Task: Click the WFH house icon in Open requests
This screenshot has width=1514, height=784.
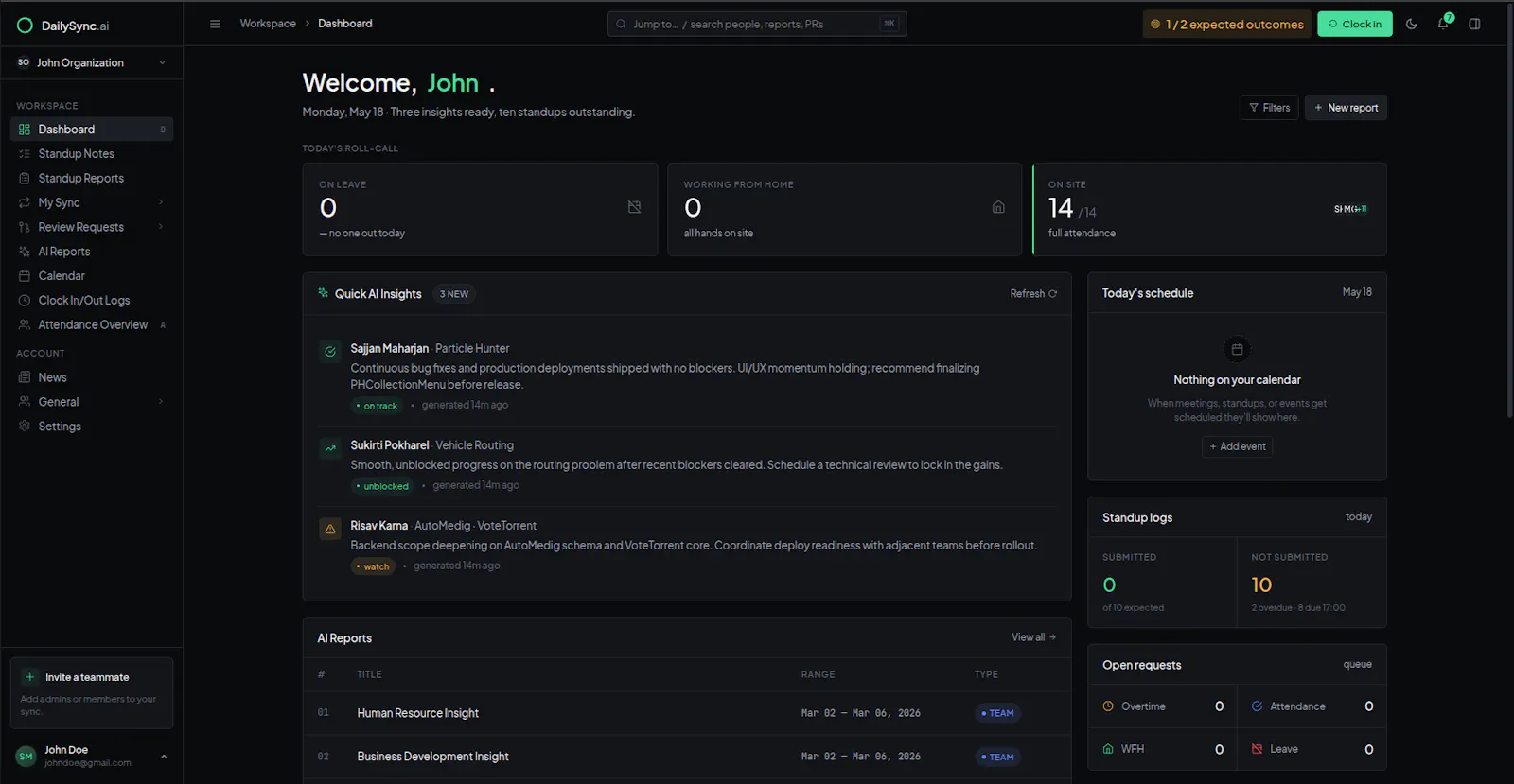Action: [1108, 749]
